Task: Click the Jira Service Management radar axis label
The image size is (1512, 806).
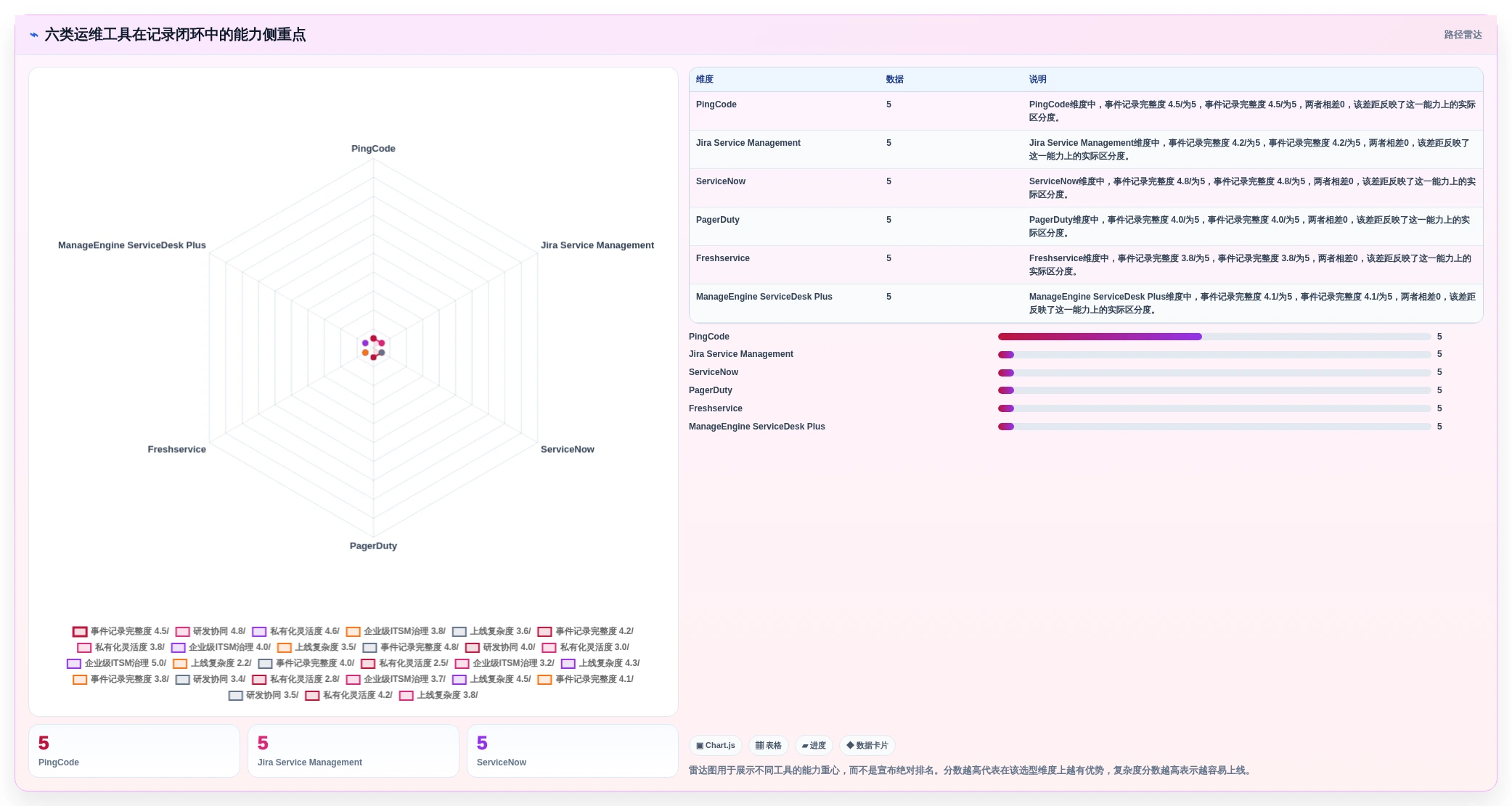Action: click(597, 245)
